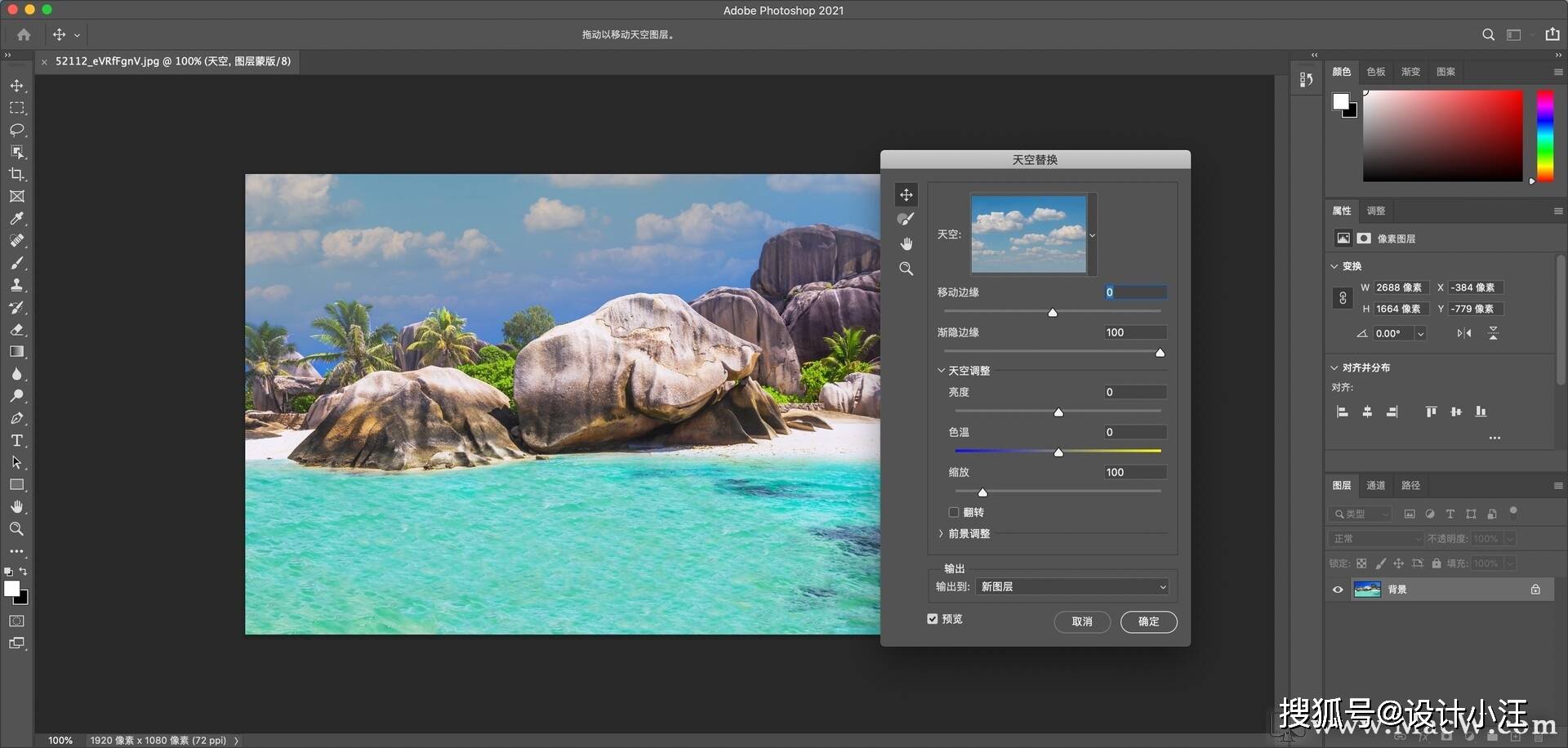Select the Sky Move tool in dialog
Viewport: 1568px width, 748px height.
pyautogui.click(x=906, y=194)
